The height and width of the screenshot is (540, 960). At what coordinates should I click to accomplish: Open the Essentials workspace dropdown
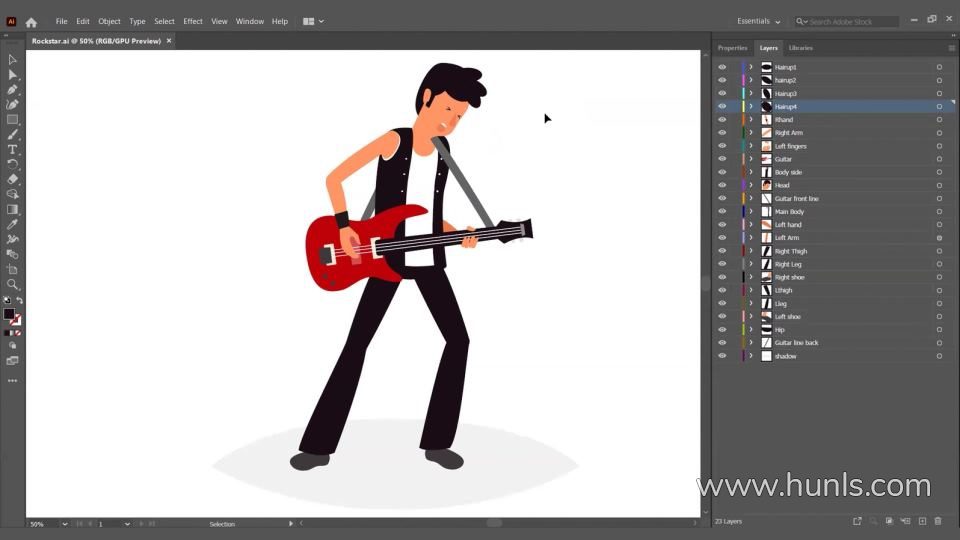[759, 21]
